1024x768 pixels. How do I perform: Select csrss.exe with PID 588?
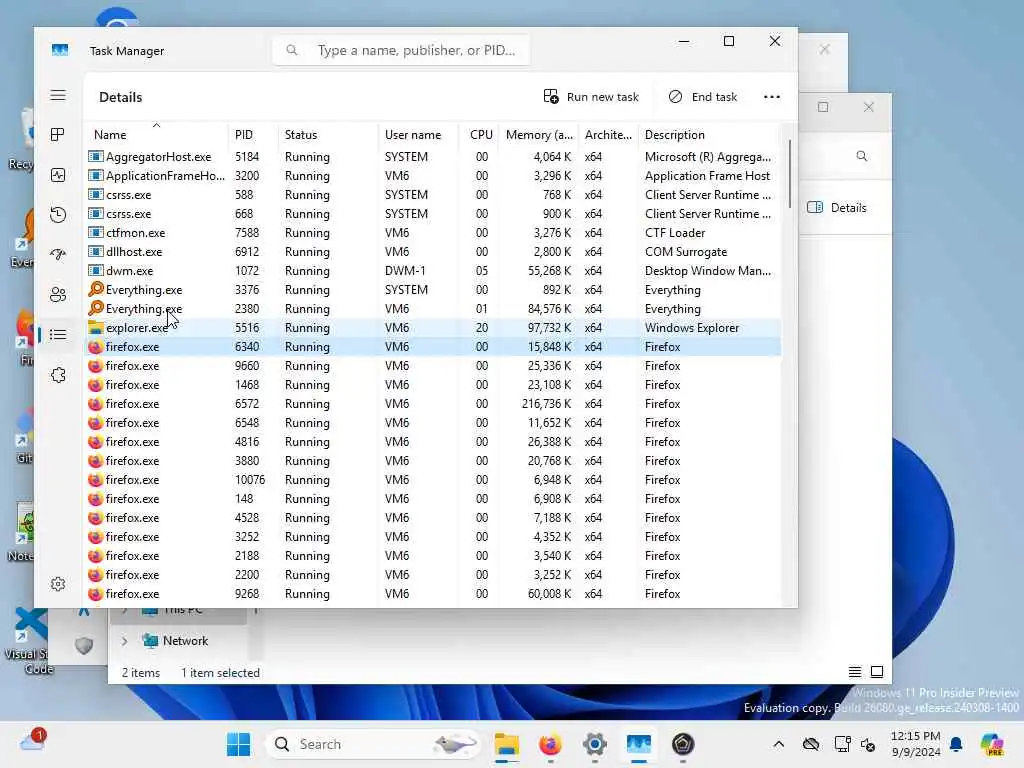click(433, 195)
